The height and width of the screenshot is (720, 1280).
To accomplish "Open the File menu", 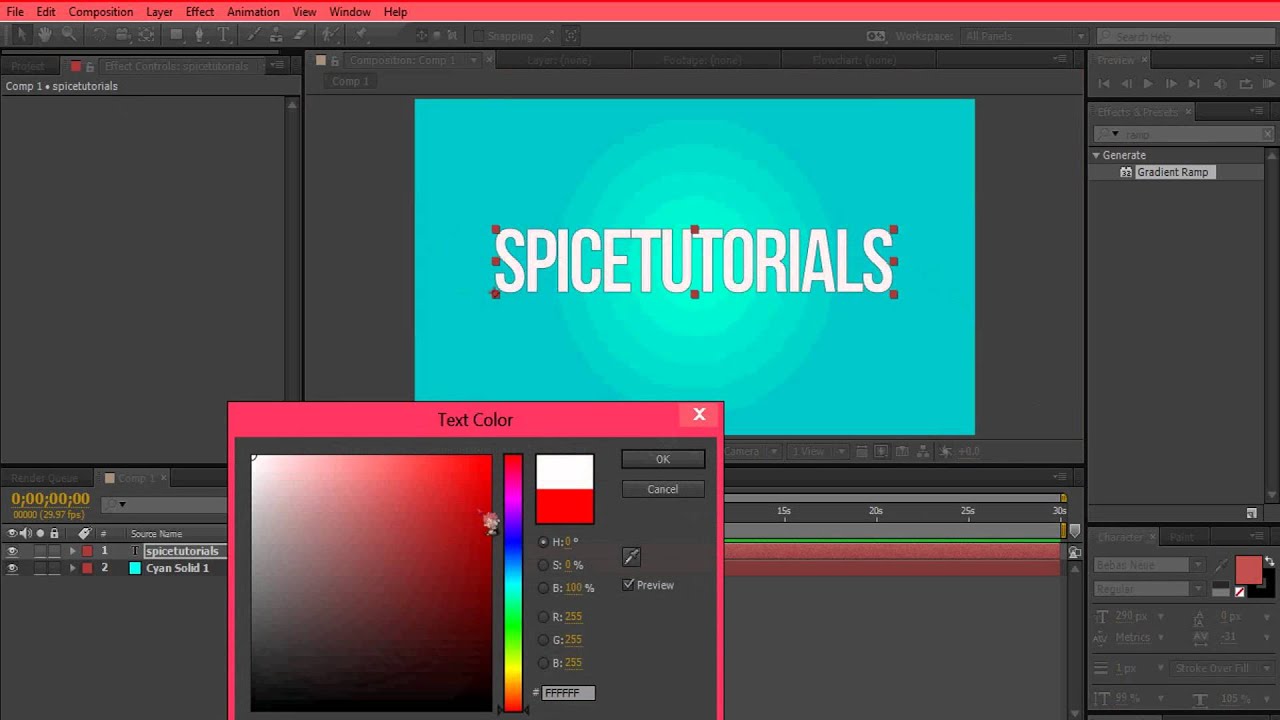I will tap(15, 12).
